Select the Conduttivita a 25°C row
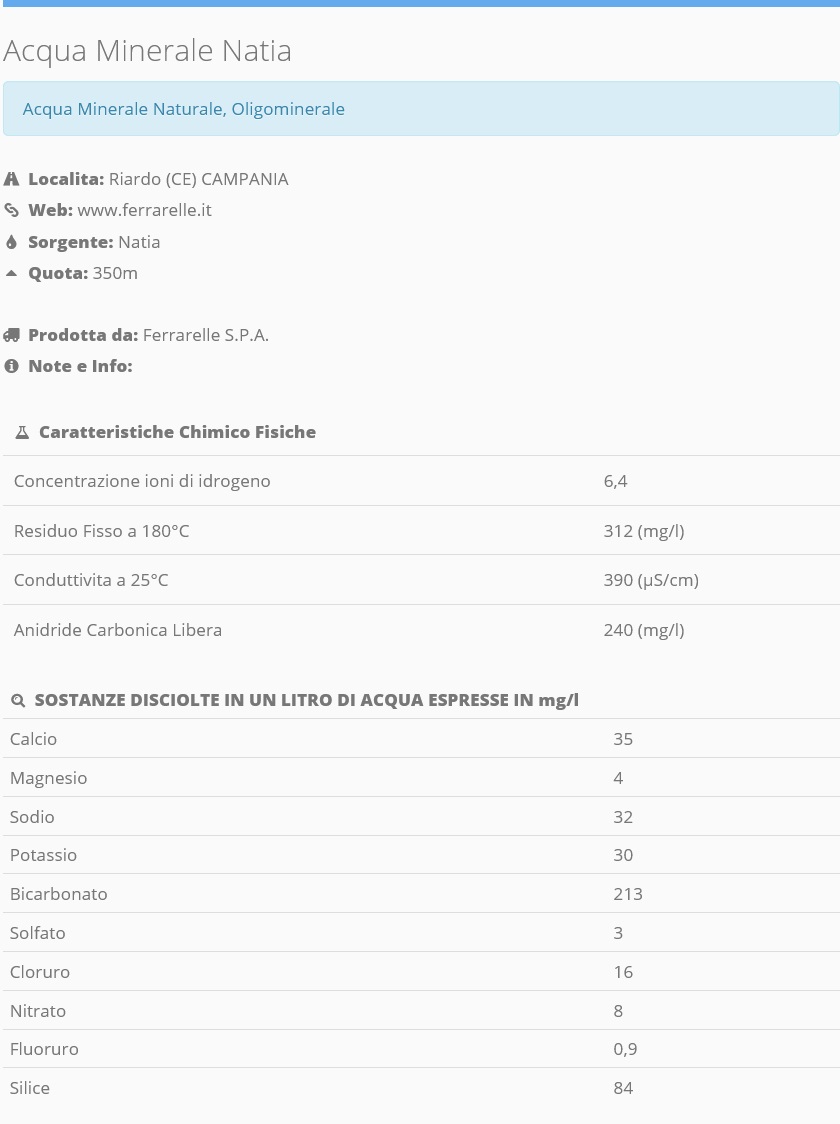 coord(421,580)
